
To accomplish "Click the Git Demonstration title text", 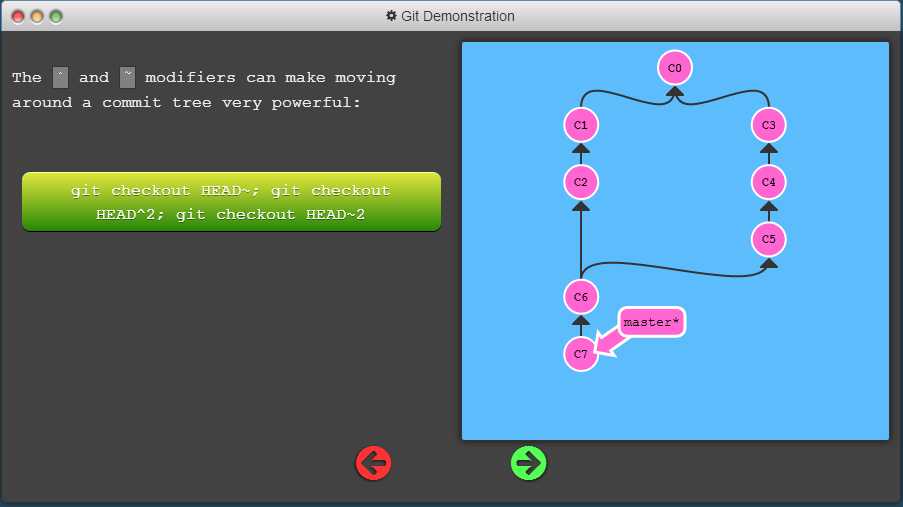I will pos(458,16).
